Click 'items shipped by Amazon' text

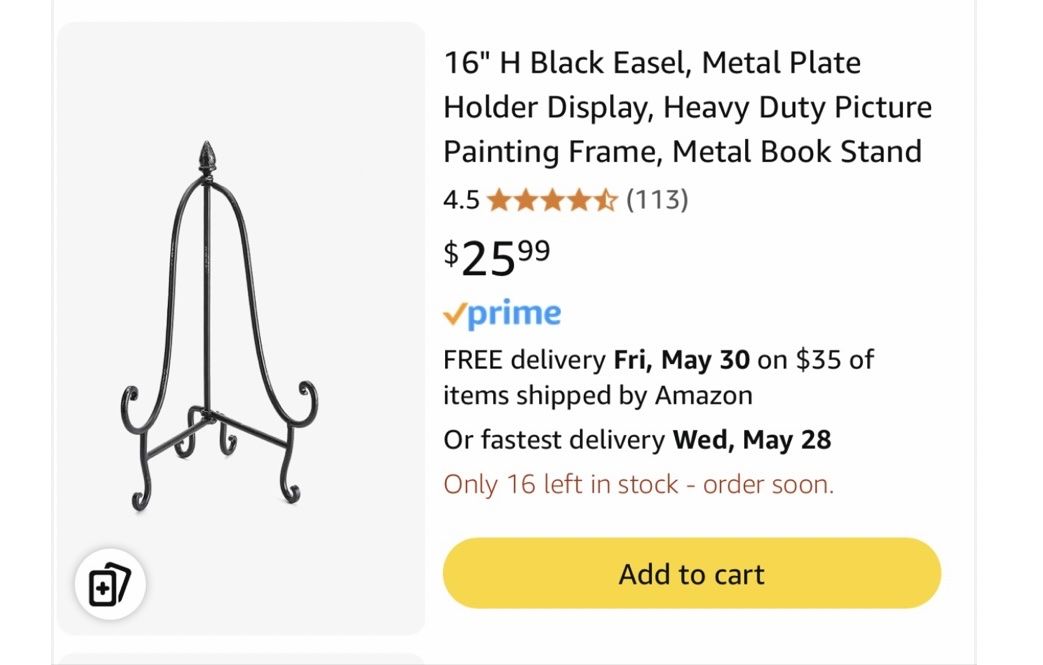598,396
